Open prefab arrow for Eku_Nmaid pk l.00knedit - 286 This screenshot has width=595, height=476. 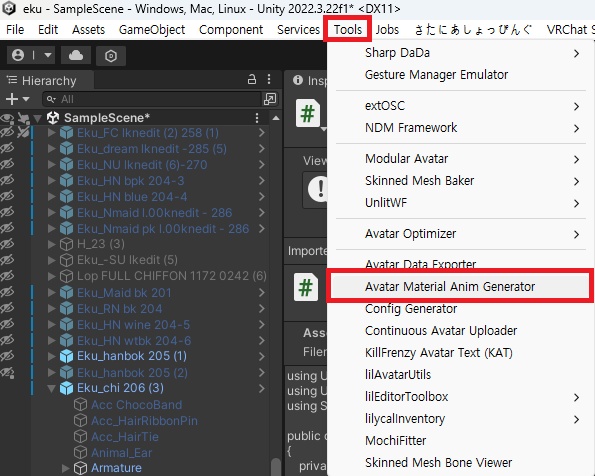(x=261, y=229)
